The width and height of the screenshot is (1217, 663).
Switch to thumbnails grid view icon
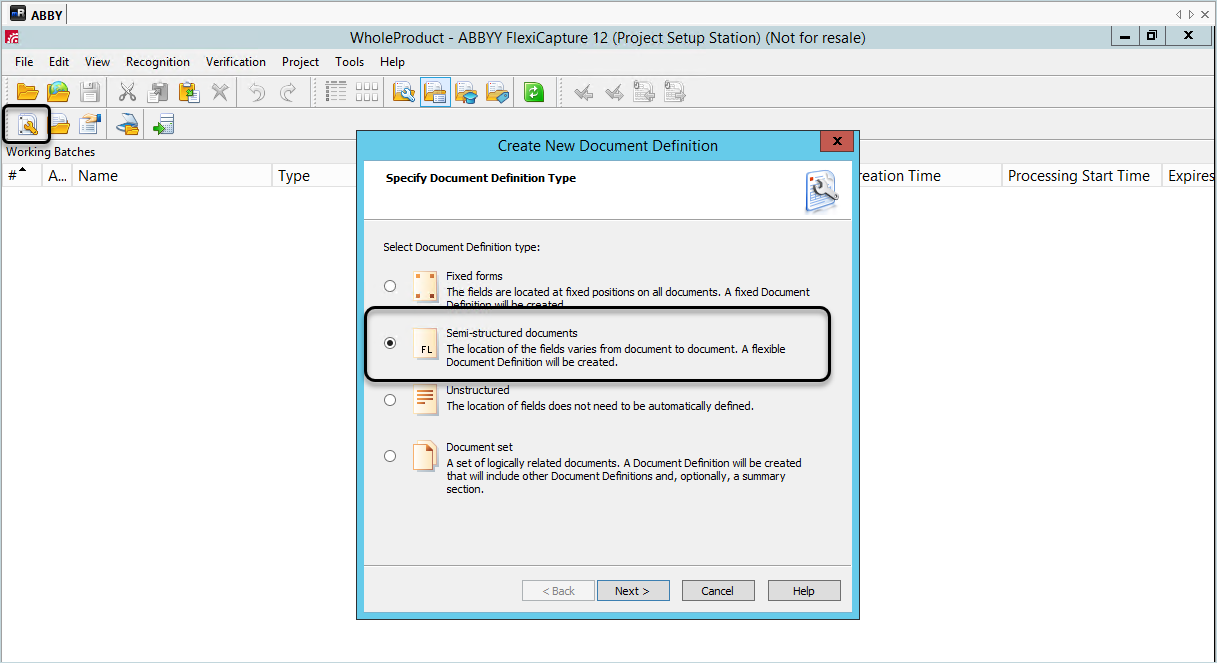[x=367, y=93]
